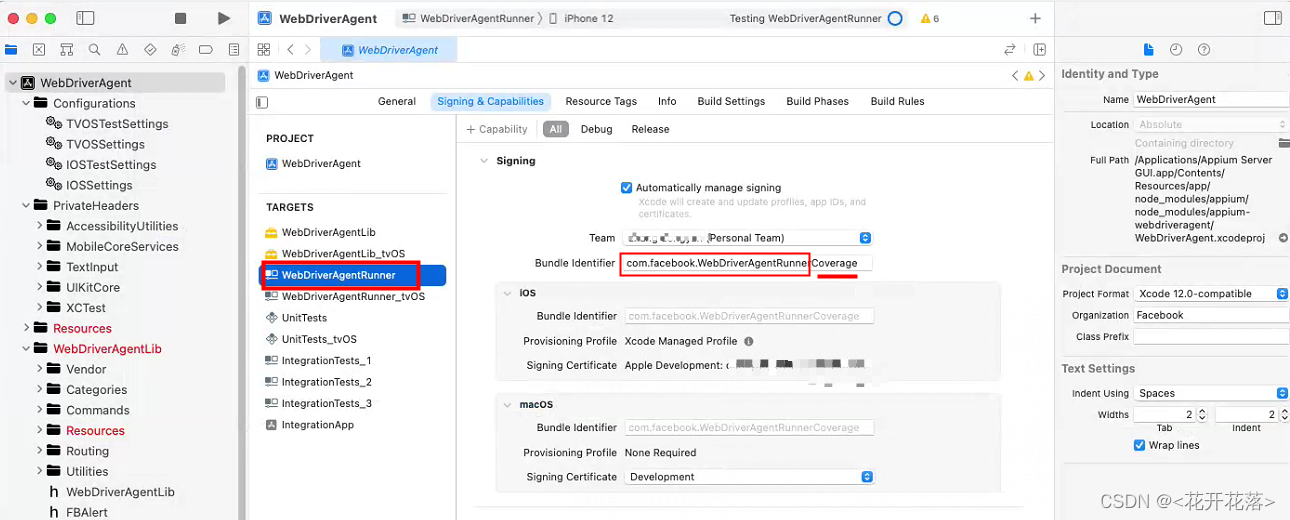Show the History inspector
The height and width of the screenshot is (520, 1290).
(x=1176, y=49)
